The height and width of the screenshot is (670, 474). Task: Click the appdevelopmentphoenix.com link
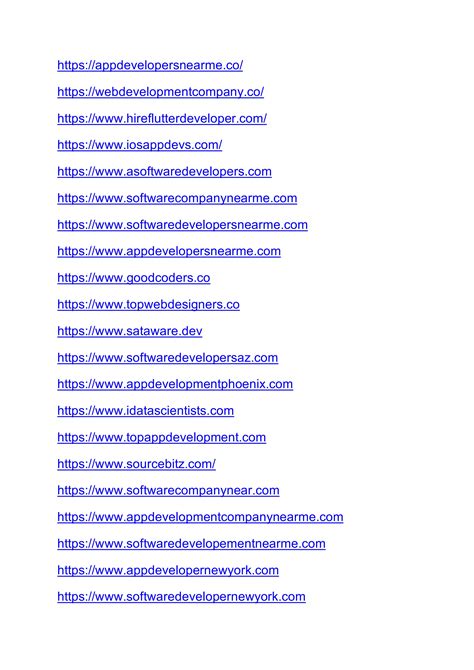pyautogui.click(x=175, y=384)
